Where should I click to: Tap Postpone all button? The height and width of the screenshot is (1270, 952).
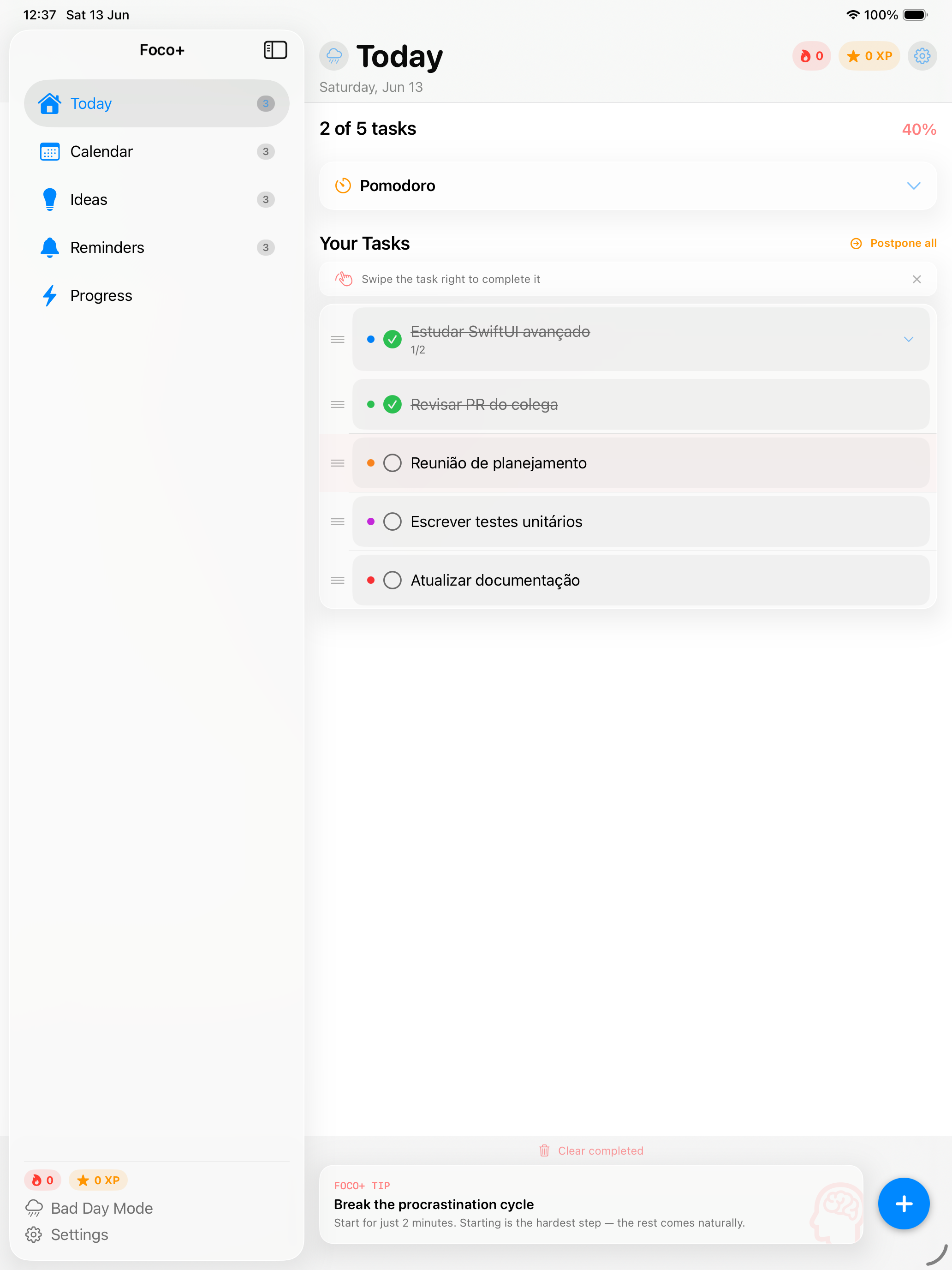click(x=893, y=244)
